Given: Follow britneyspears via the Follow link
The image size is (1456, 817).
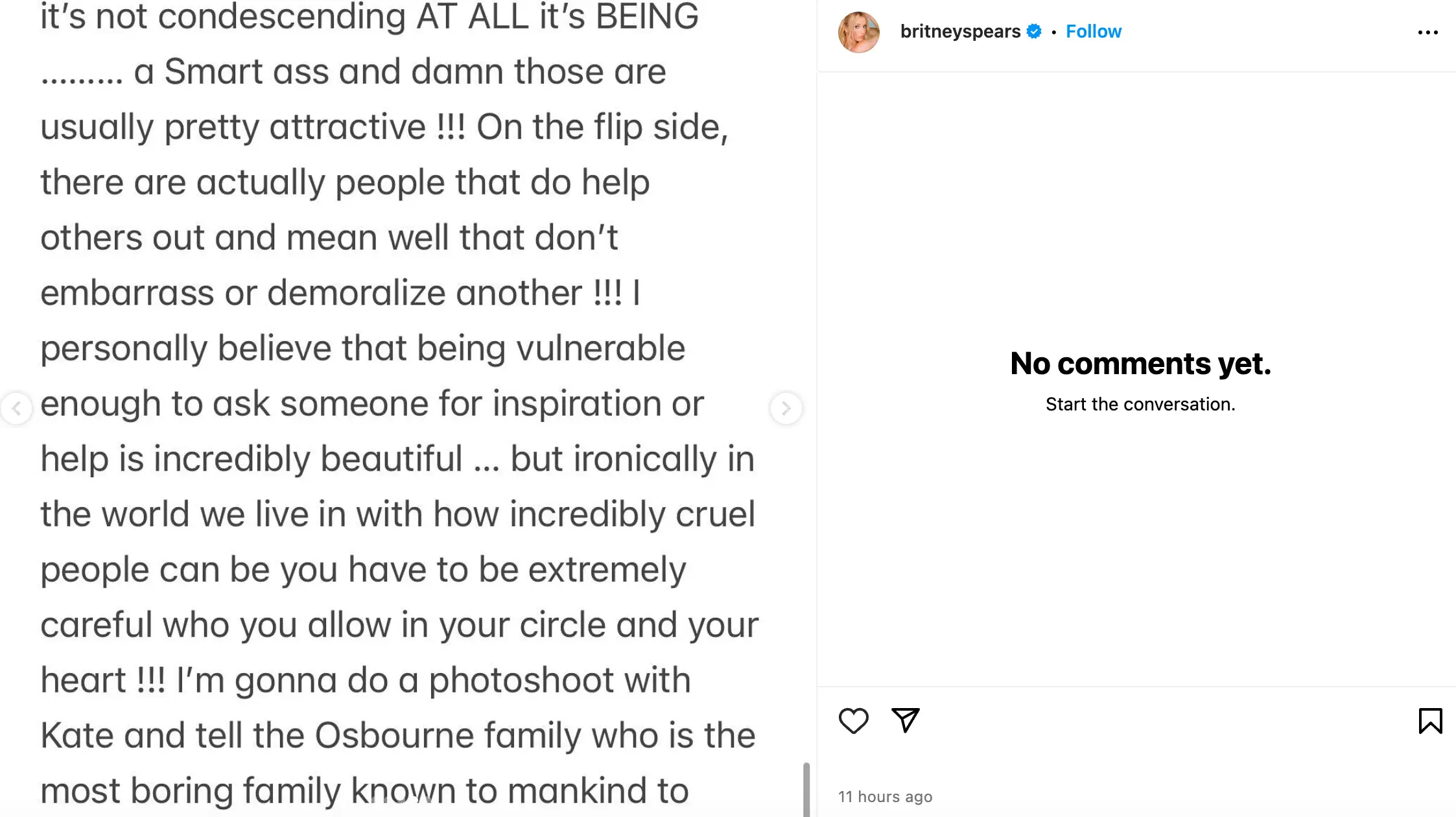Looking at the screenshot, I should (x=1094, y=30).
